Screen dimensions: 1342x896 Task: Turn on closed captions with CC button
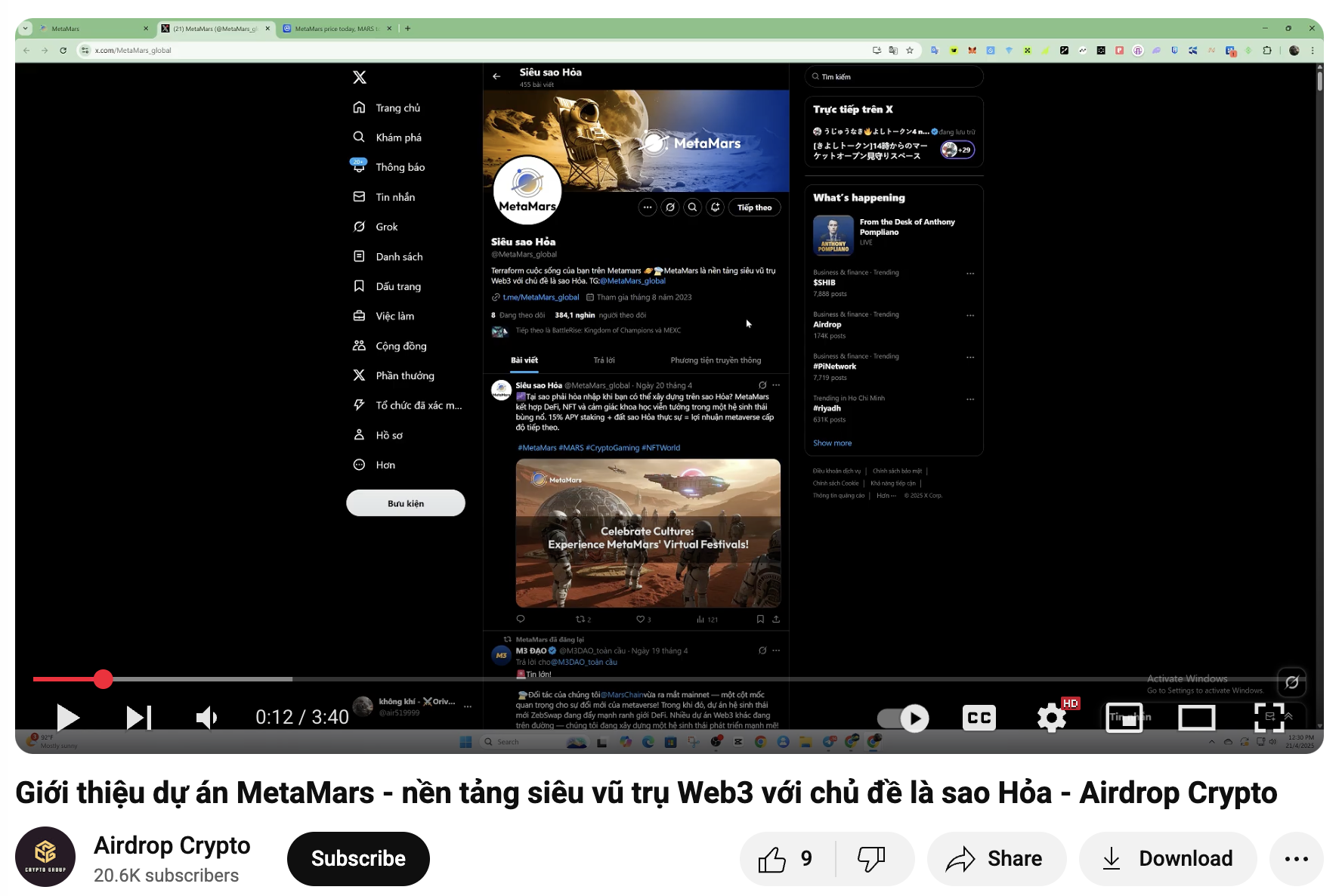[979, 718]
